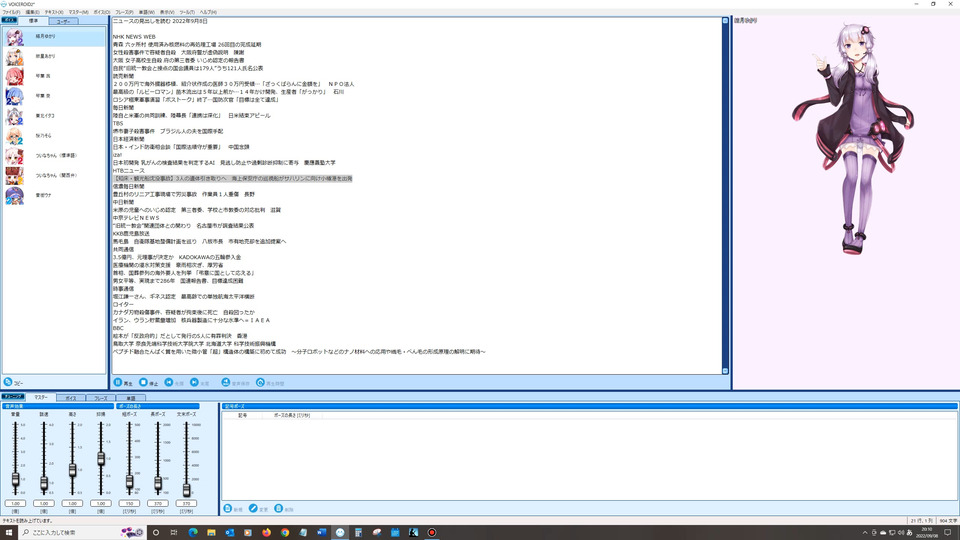Screen dimensions: 960x540
Task: Open the Edit (編集) menu
Action: 32,12
